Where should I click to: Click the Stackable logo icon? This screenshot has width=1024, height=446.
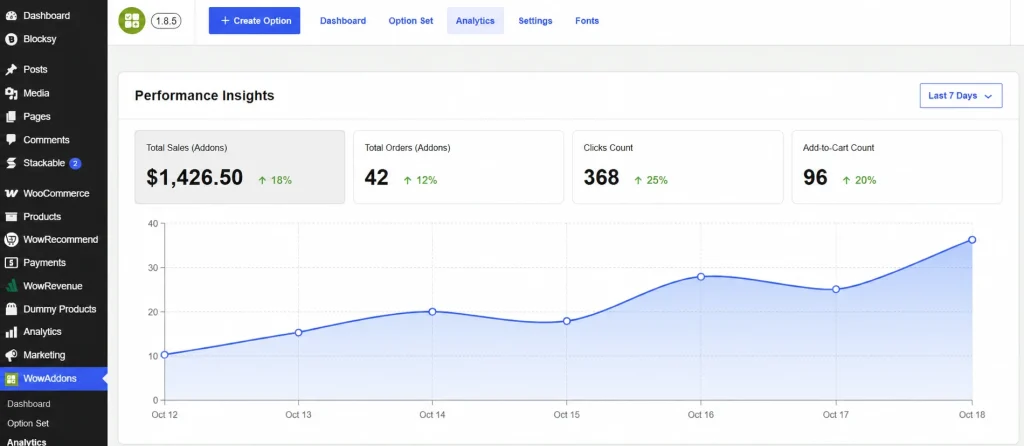tap(11, 163)
